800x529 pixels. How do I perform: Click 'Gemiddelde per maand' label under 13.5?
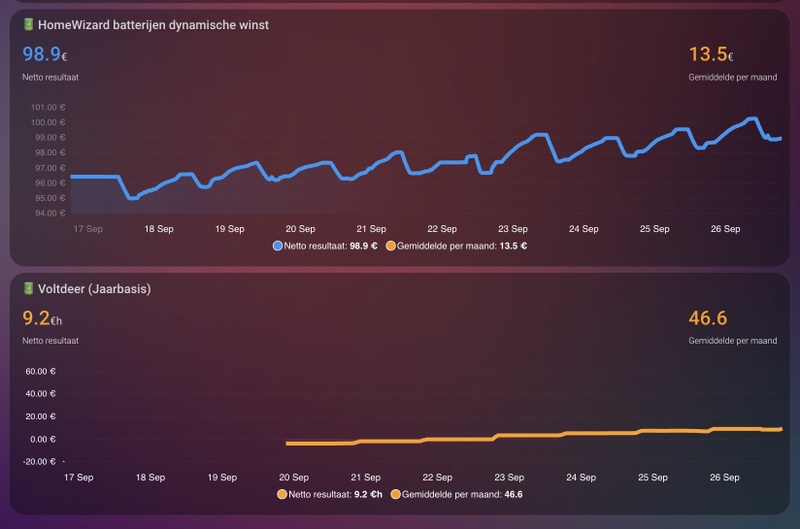pyautogui.click(x=733, y=78)
